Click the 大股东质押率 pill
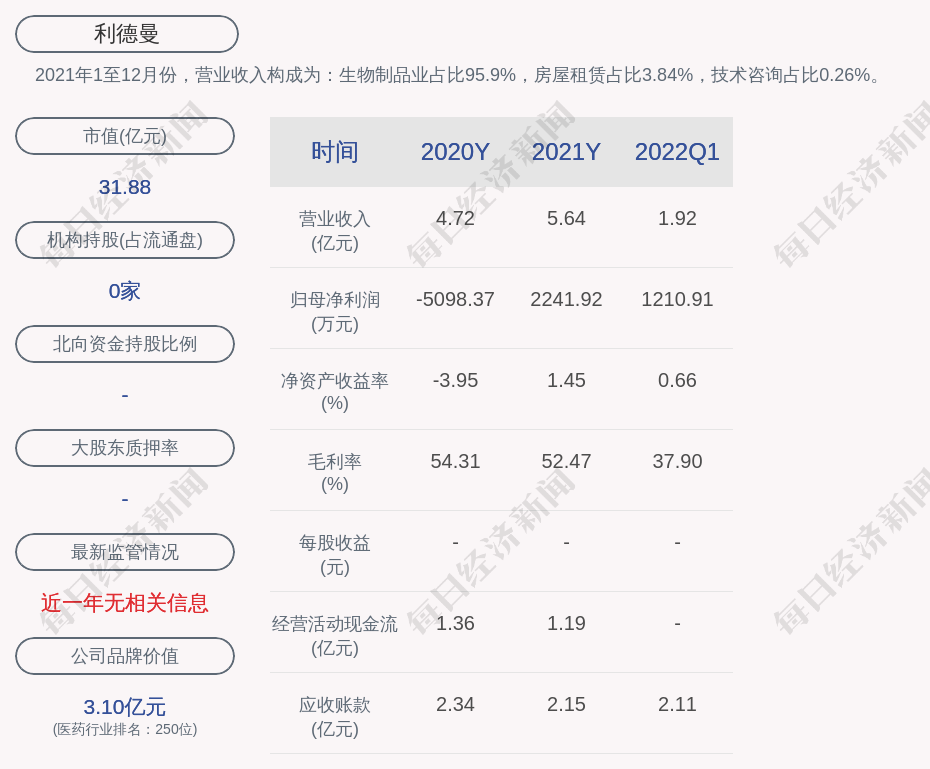 125,448
